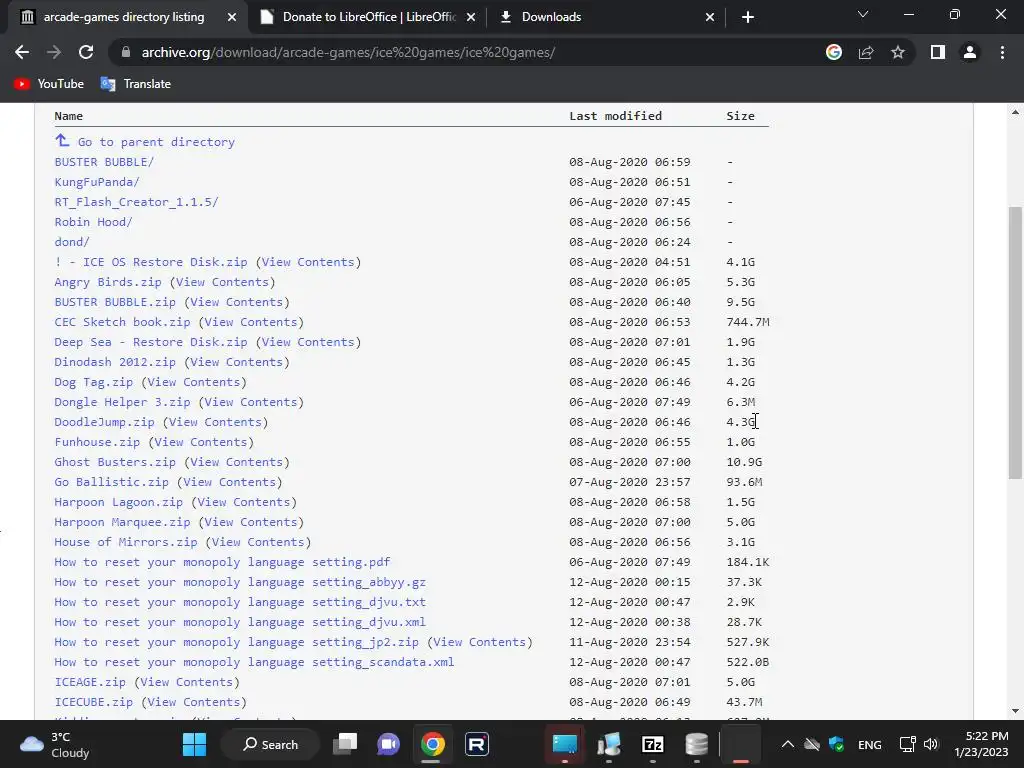This screenshot has height=768, width=1024.
Task: Select the arcade-games directory listing tab
Action: [x=123, y=17]
